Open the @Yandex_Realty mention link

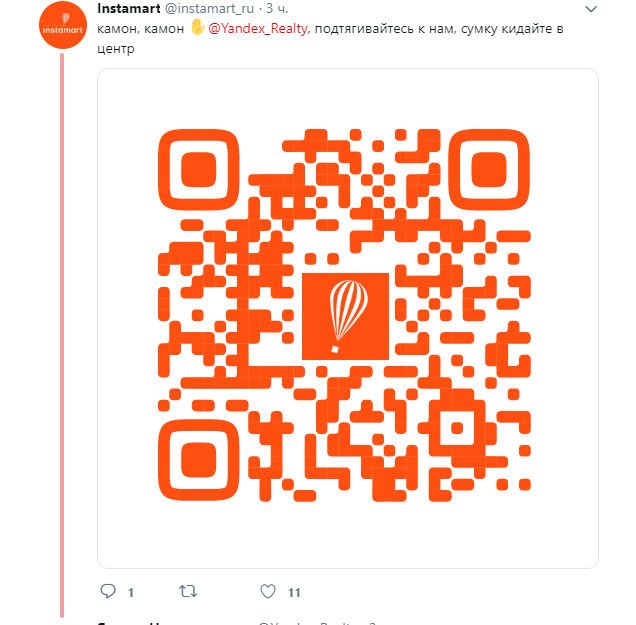coord(258,28)
